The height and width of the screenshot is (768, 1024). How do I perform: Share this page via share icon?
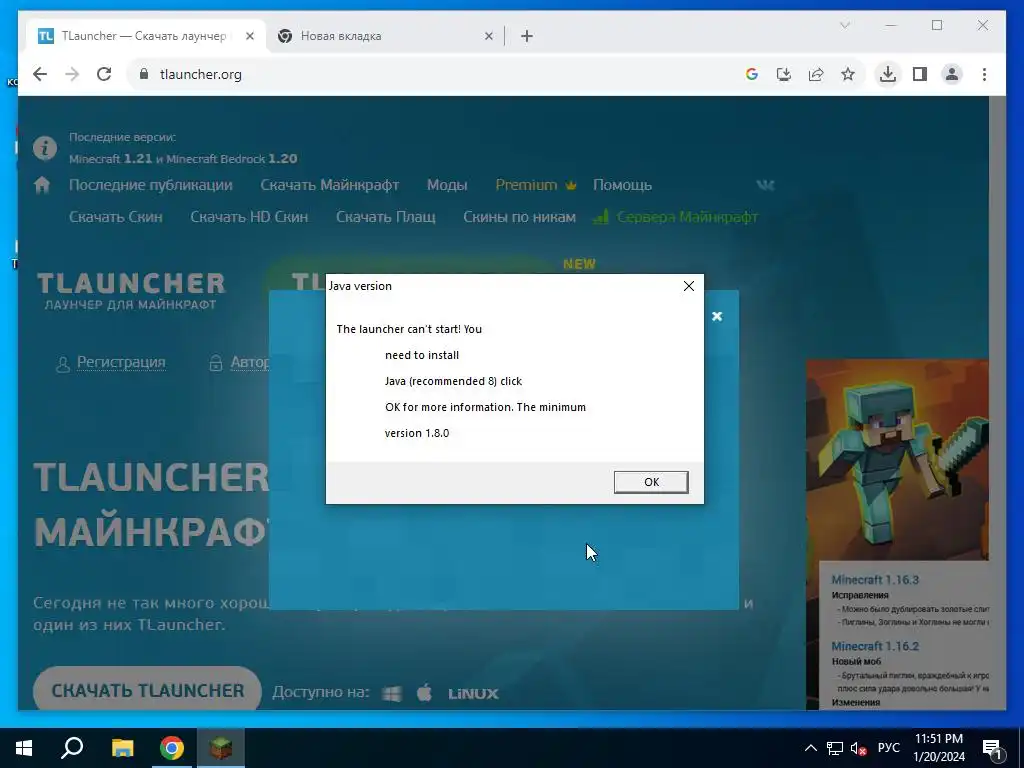(x=816, y=74)
